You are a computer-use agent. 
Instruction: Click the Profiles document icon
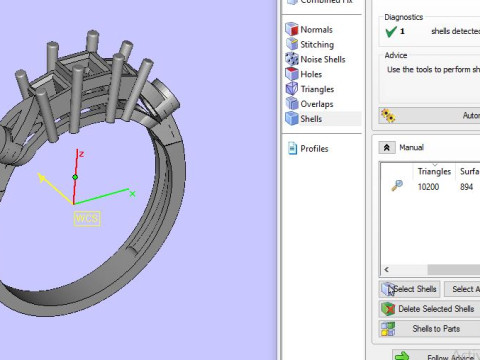tap(292, 148)
